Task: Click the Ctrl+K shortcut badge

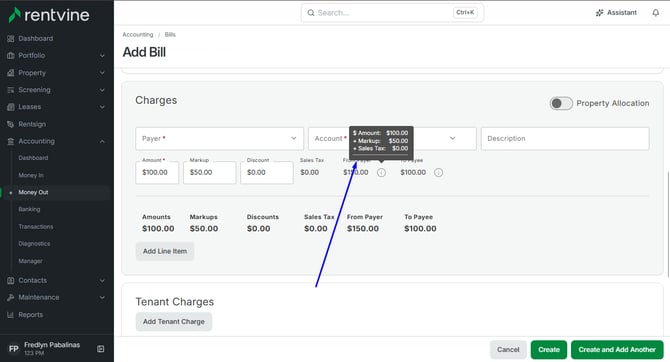Action: [465, 12]
